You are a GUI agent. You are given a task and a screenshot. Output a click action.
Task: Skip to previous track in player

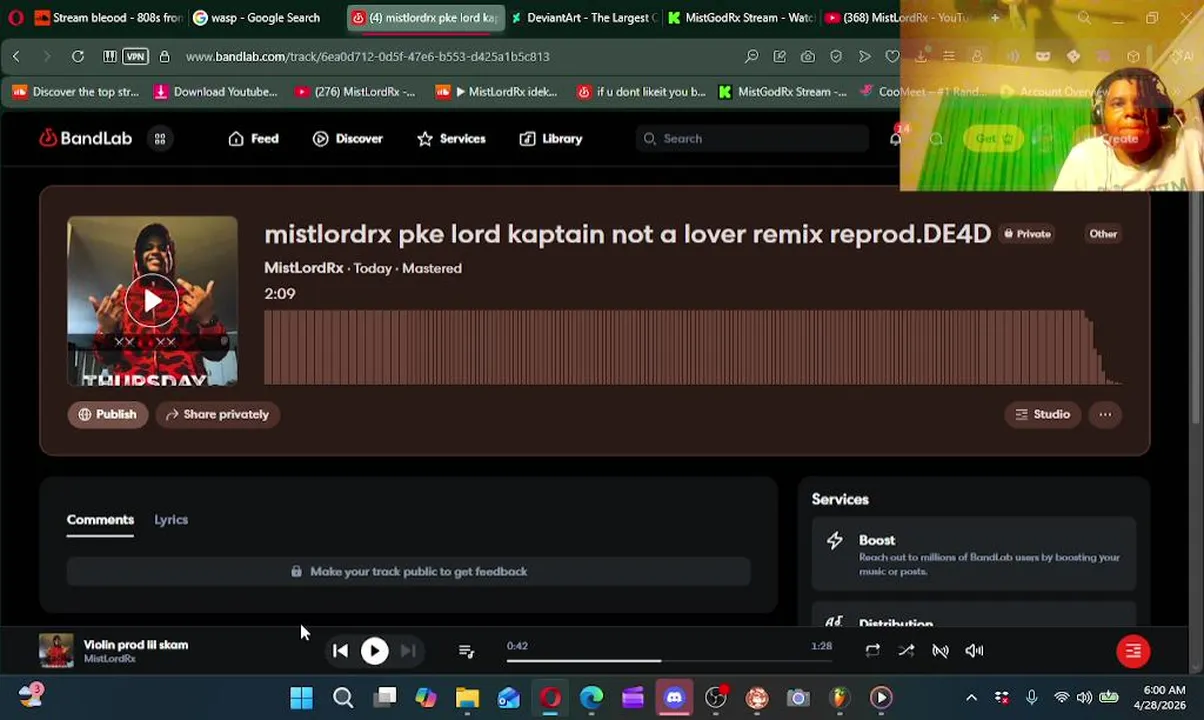340,651
